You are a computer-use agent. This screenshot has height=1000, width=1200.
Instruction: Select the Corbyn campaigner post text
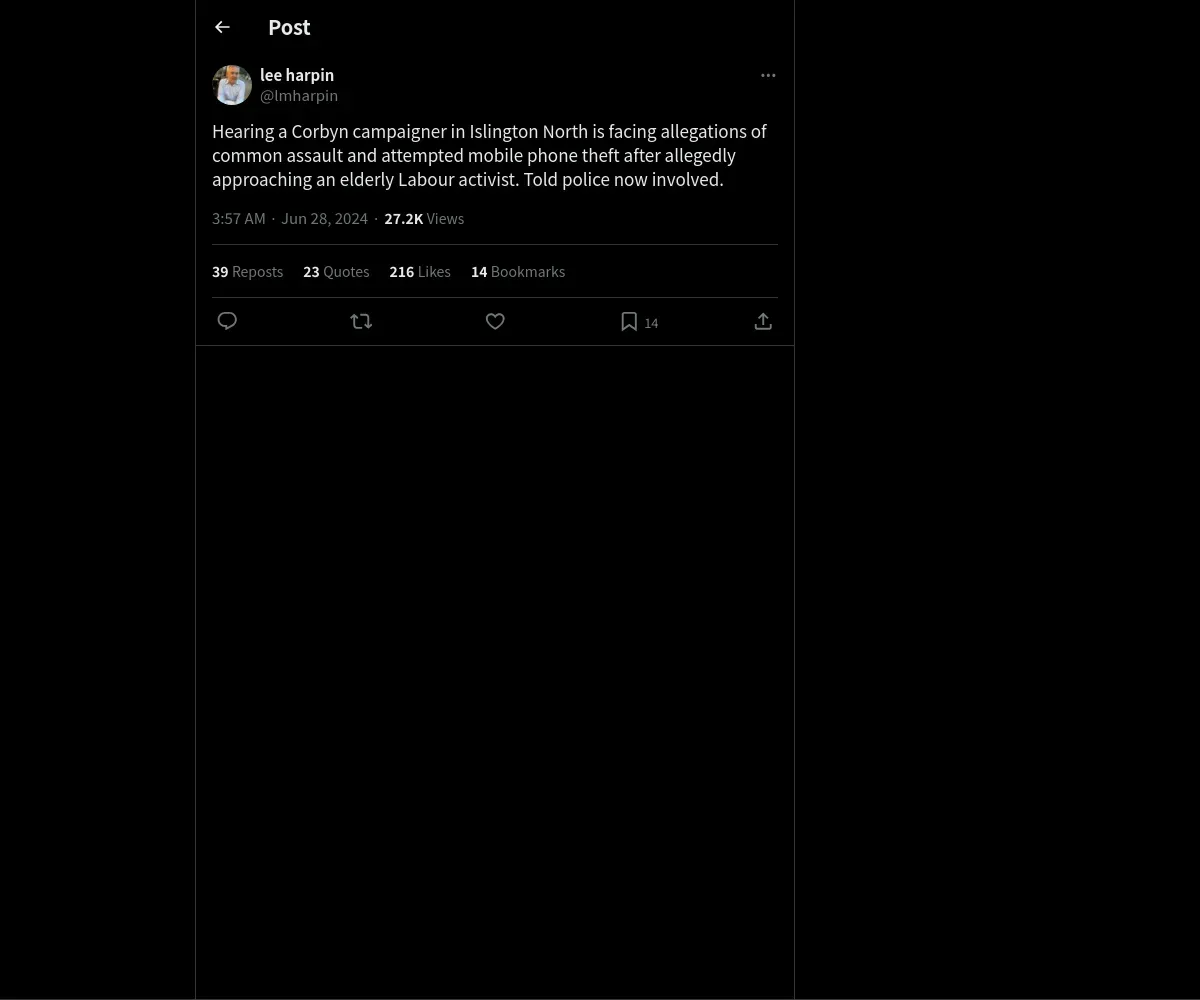(490, 156)
